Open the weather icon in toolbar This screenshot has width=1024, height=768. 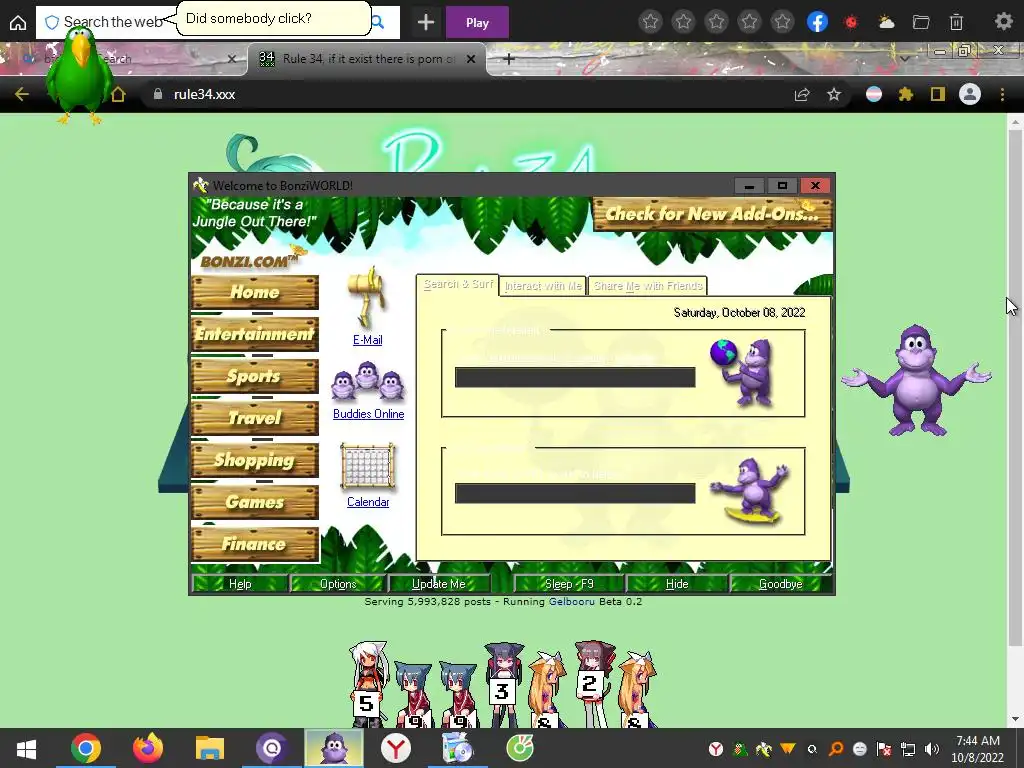point(886,22)
